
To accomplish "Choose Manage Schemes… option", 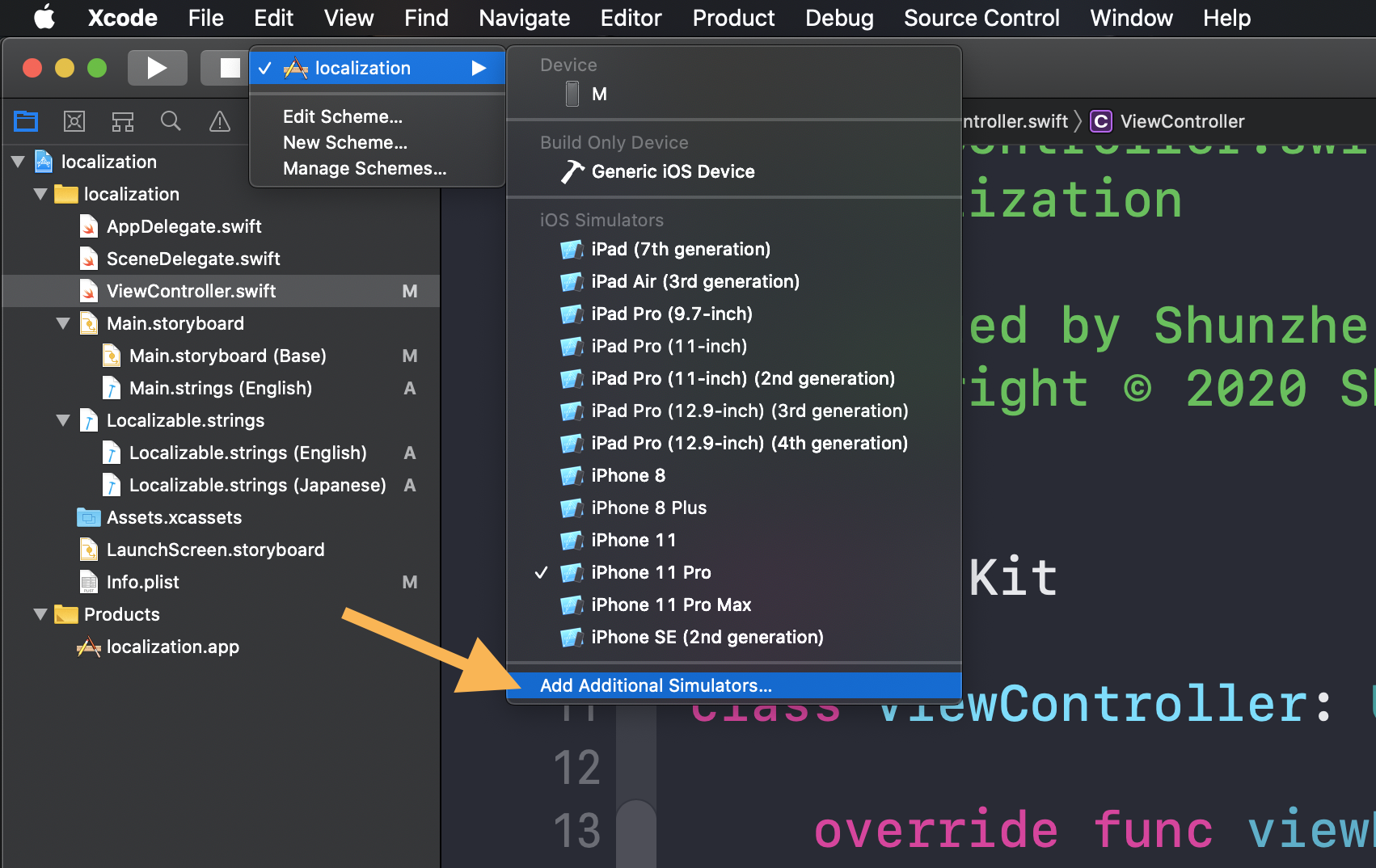I will [365, 168].
